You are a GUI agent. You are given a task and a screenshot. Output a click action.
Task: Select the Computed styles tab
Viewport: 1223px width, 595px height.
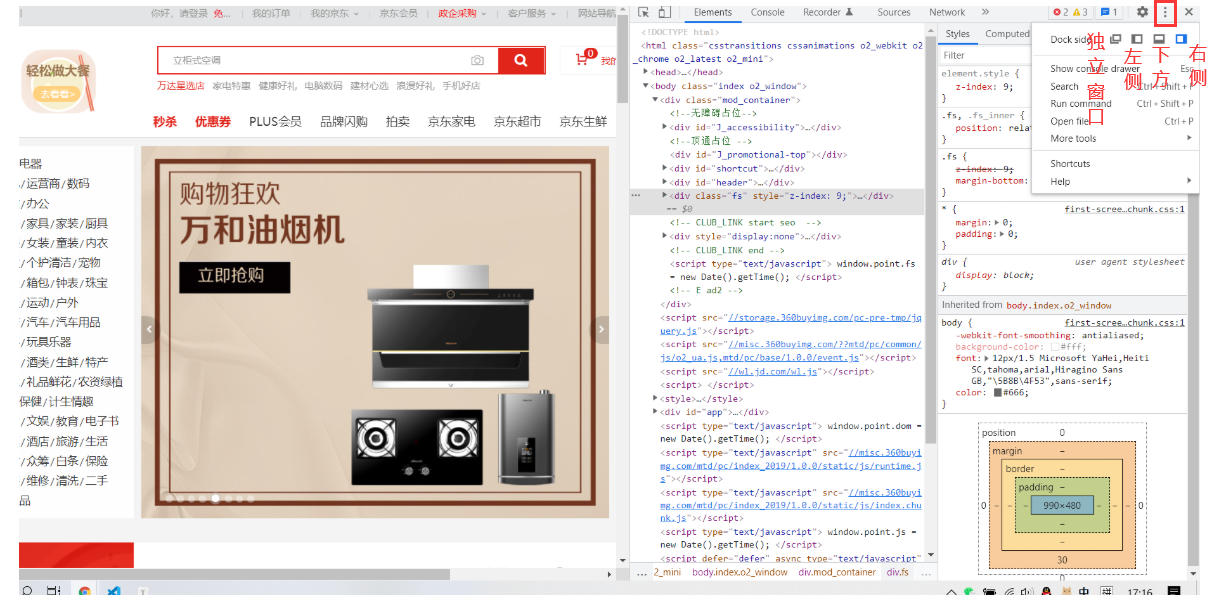(1007, 34)
